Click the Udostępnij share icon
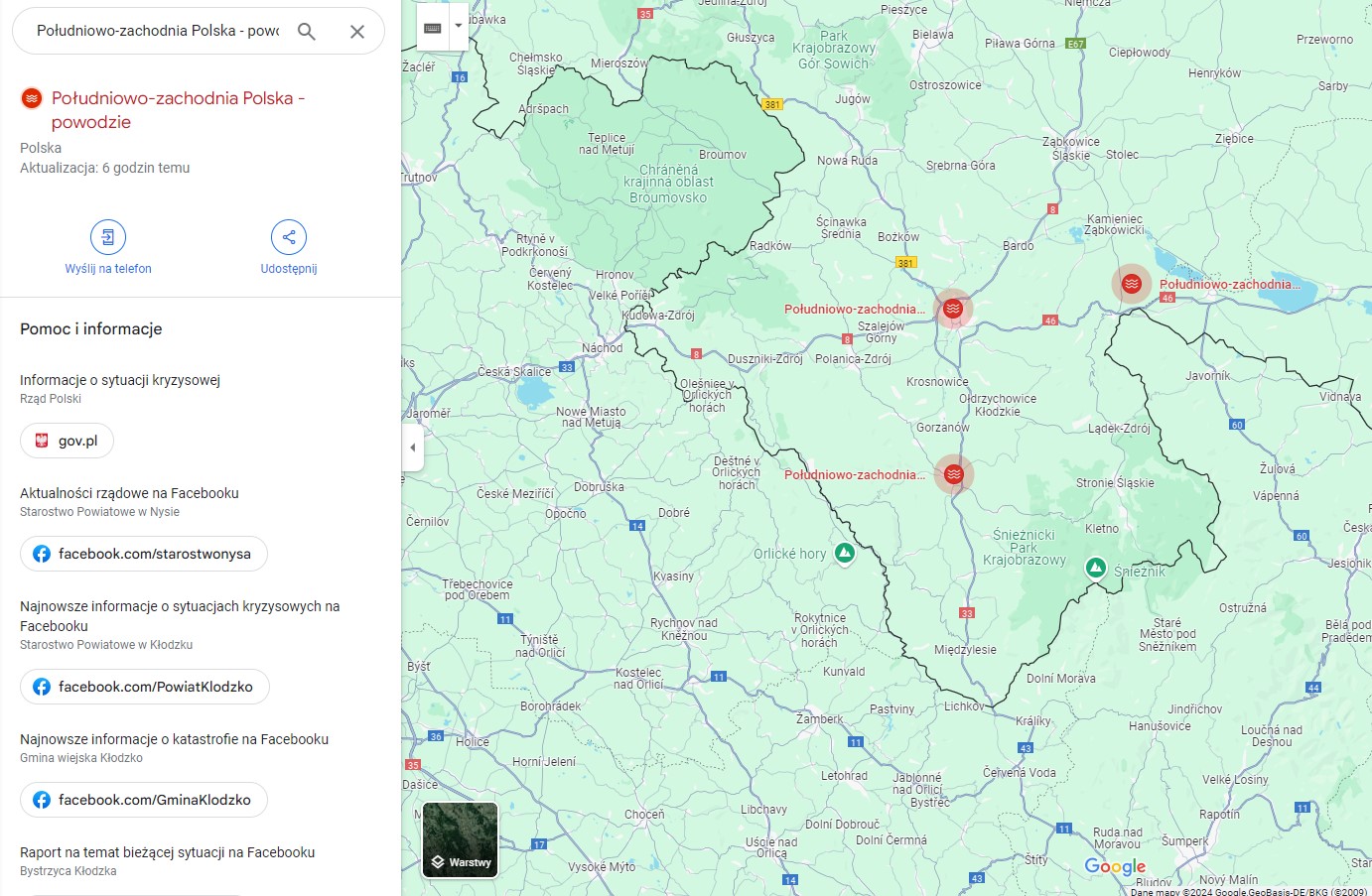Viewport: 1372px width, 896px height. pos(289,237)
